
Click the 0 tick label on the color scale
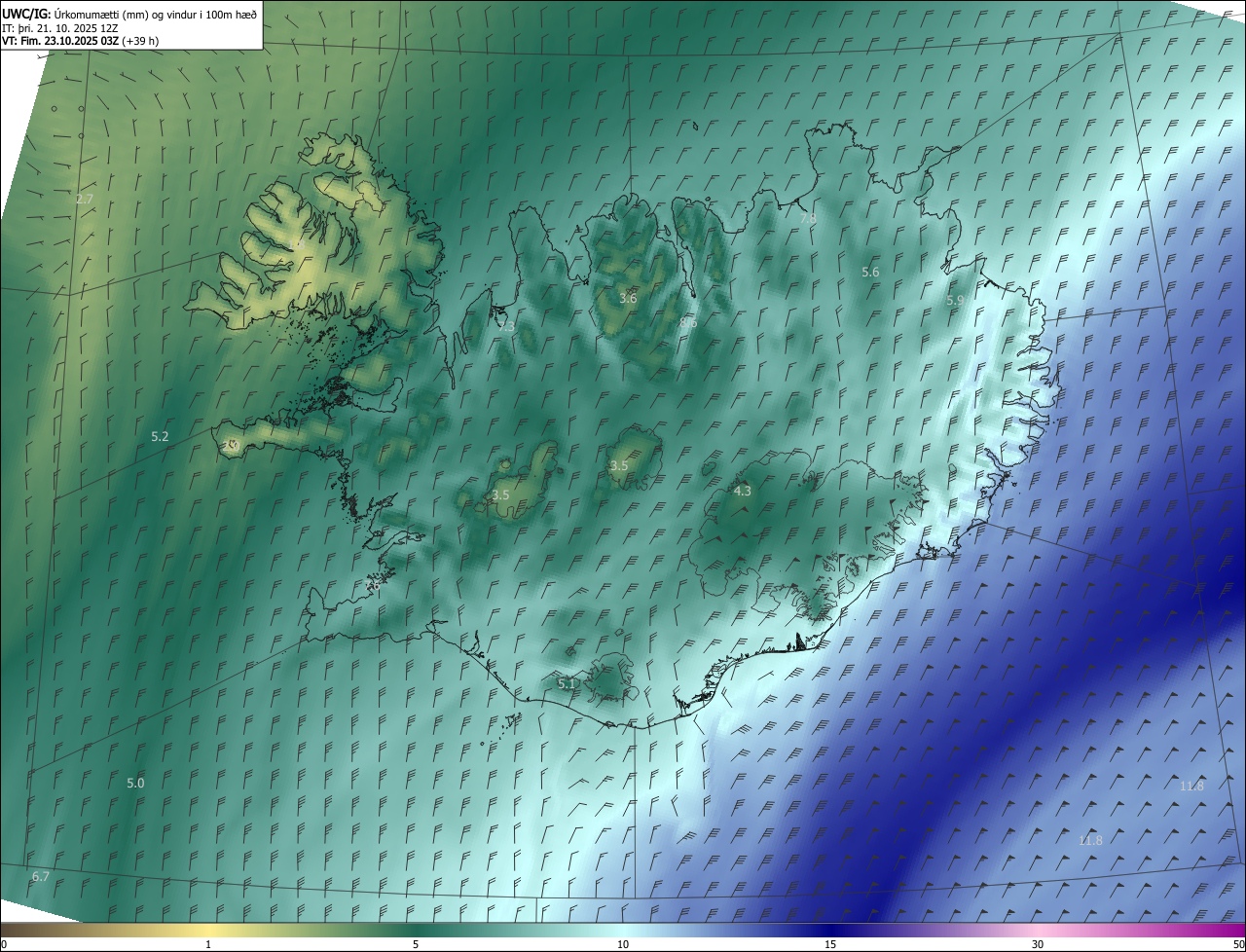click(x=4, y=945)
